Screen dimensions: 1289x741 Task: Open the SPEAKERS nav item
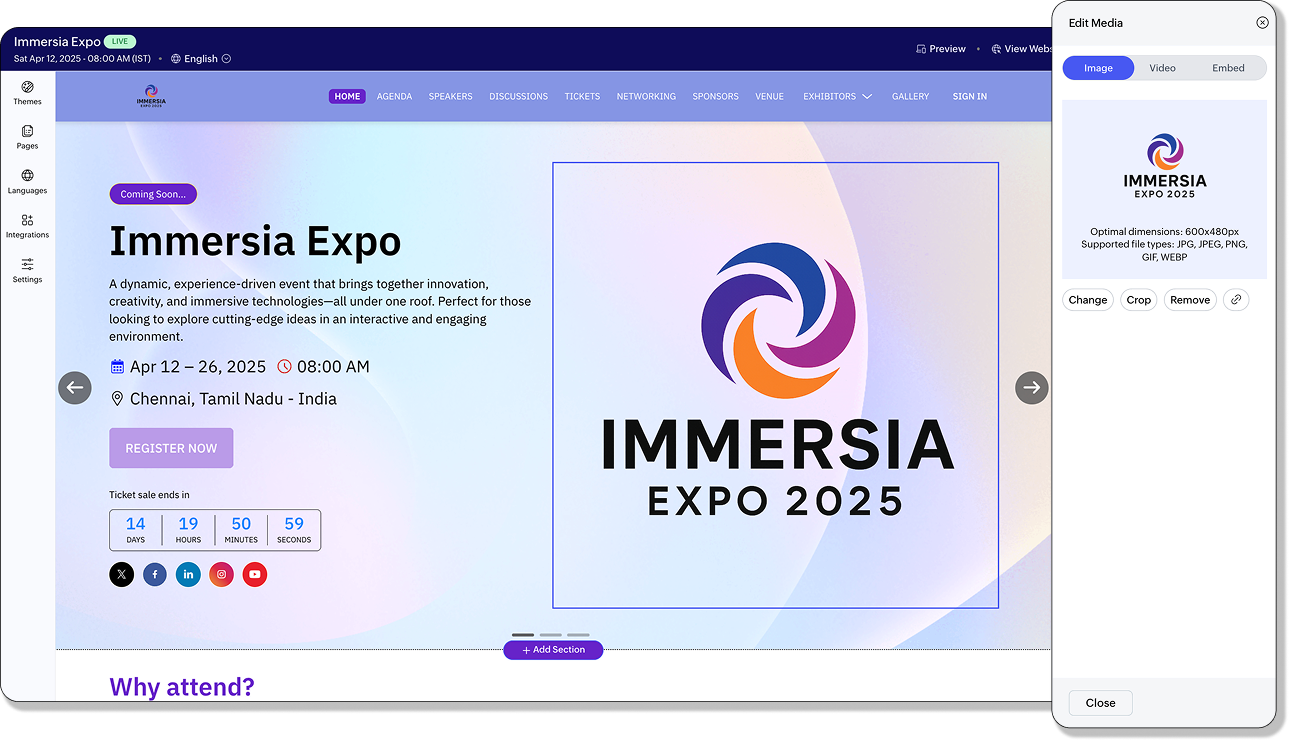[x=450, y=97]
